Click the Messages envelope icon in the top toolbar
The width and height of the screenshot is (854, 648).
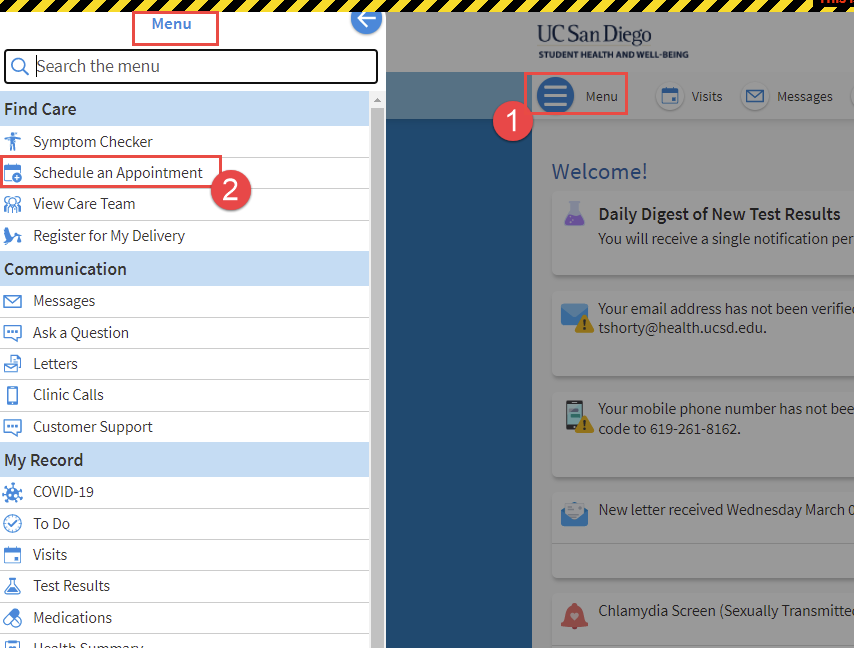pyautogui.click(x=754, y=96)
